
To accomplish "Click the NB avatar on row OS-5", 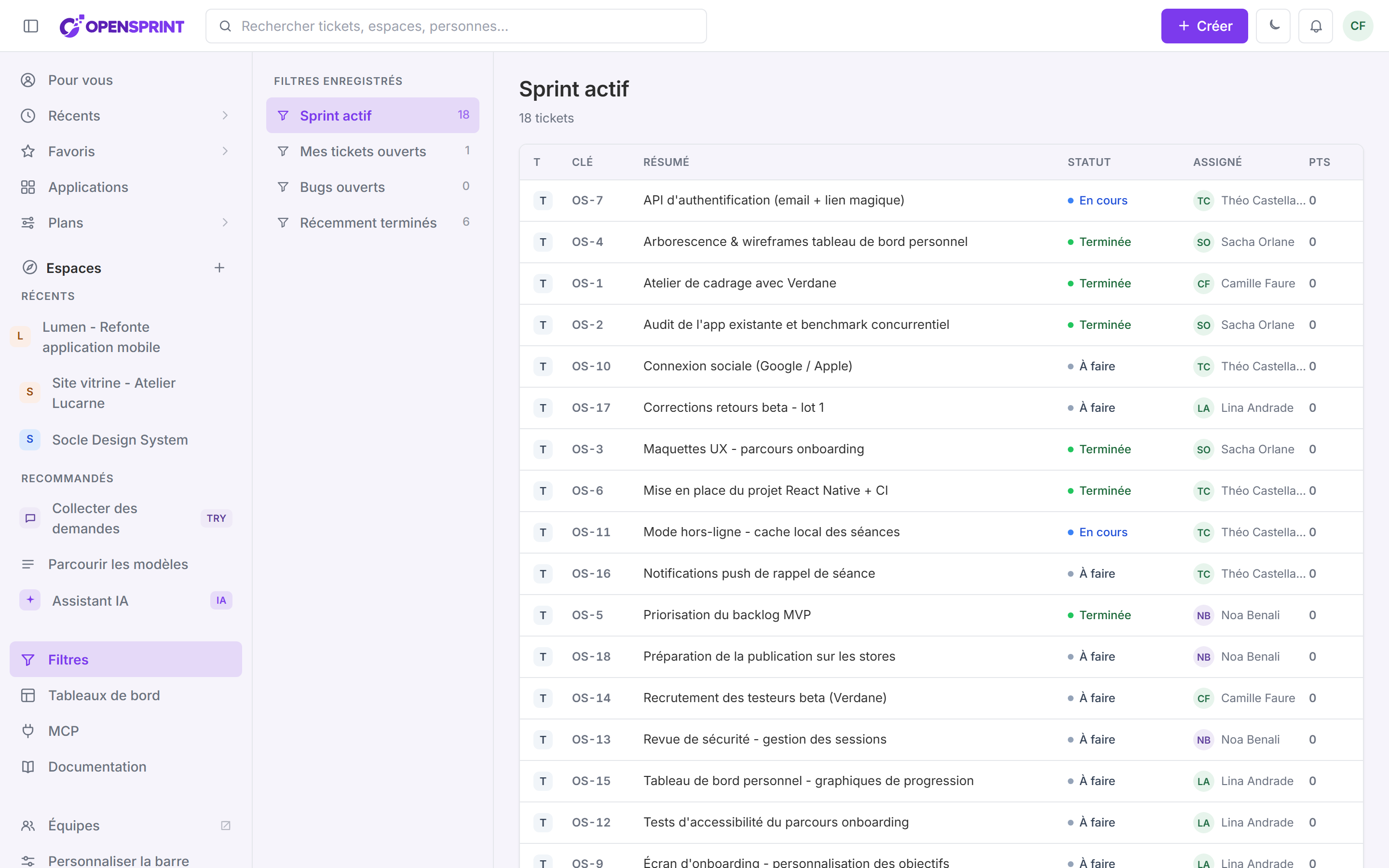I will (1204, 615).
